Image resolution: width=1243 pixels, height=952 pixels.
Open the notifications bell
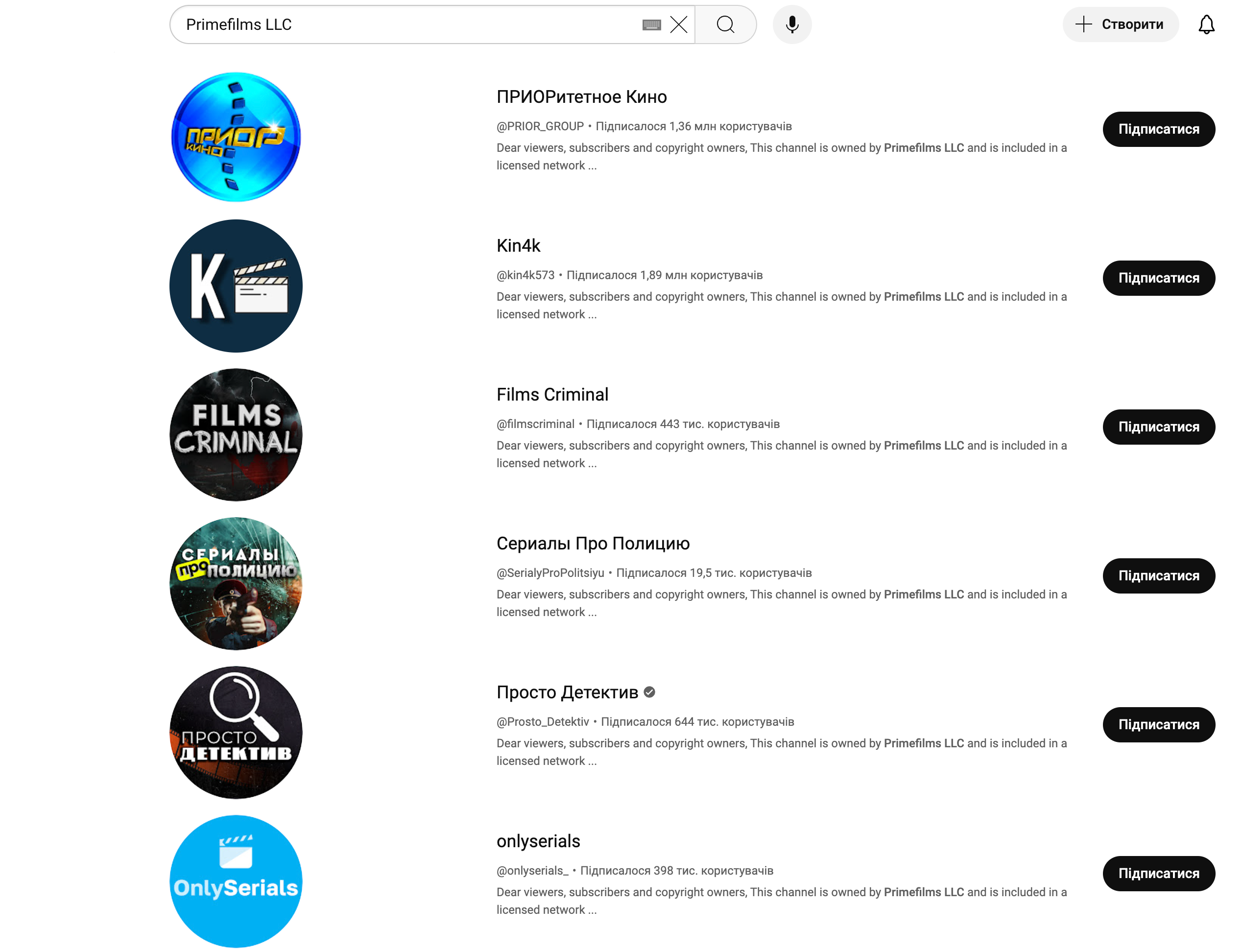pos(1206,24)
